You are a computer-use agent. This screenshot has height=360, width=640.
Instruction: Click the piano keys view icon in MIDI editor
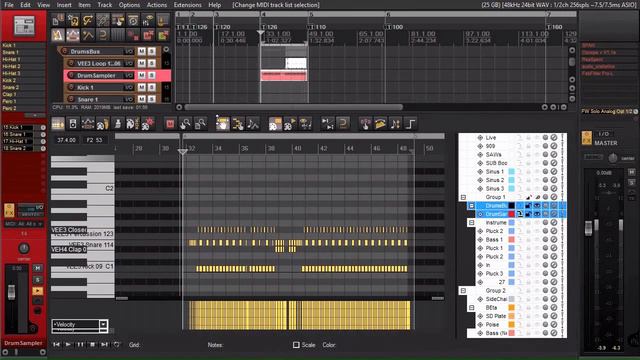pos(58,124)
